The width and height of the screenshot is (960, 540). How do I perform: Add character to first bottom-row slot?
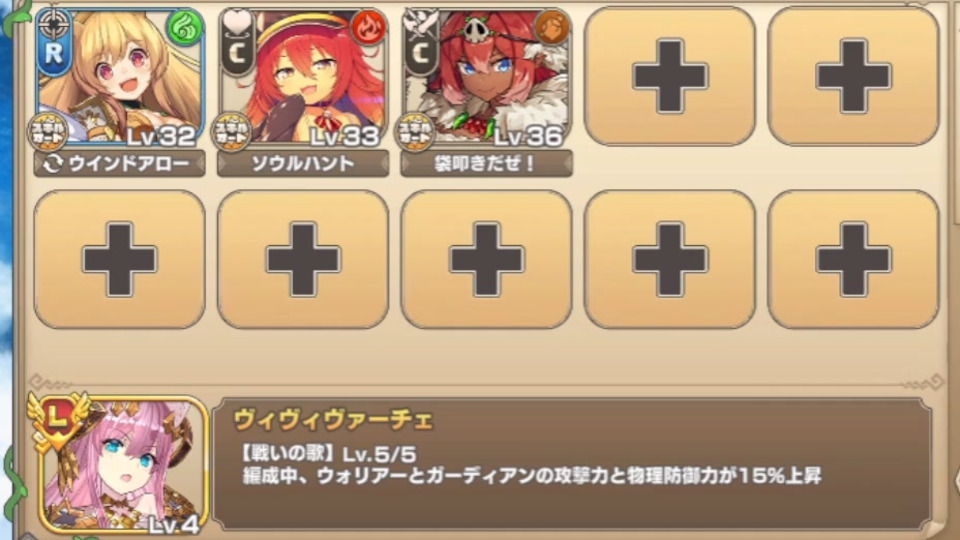click(x=119, y=260)
